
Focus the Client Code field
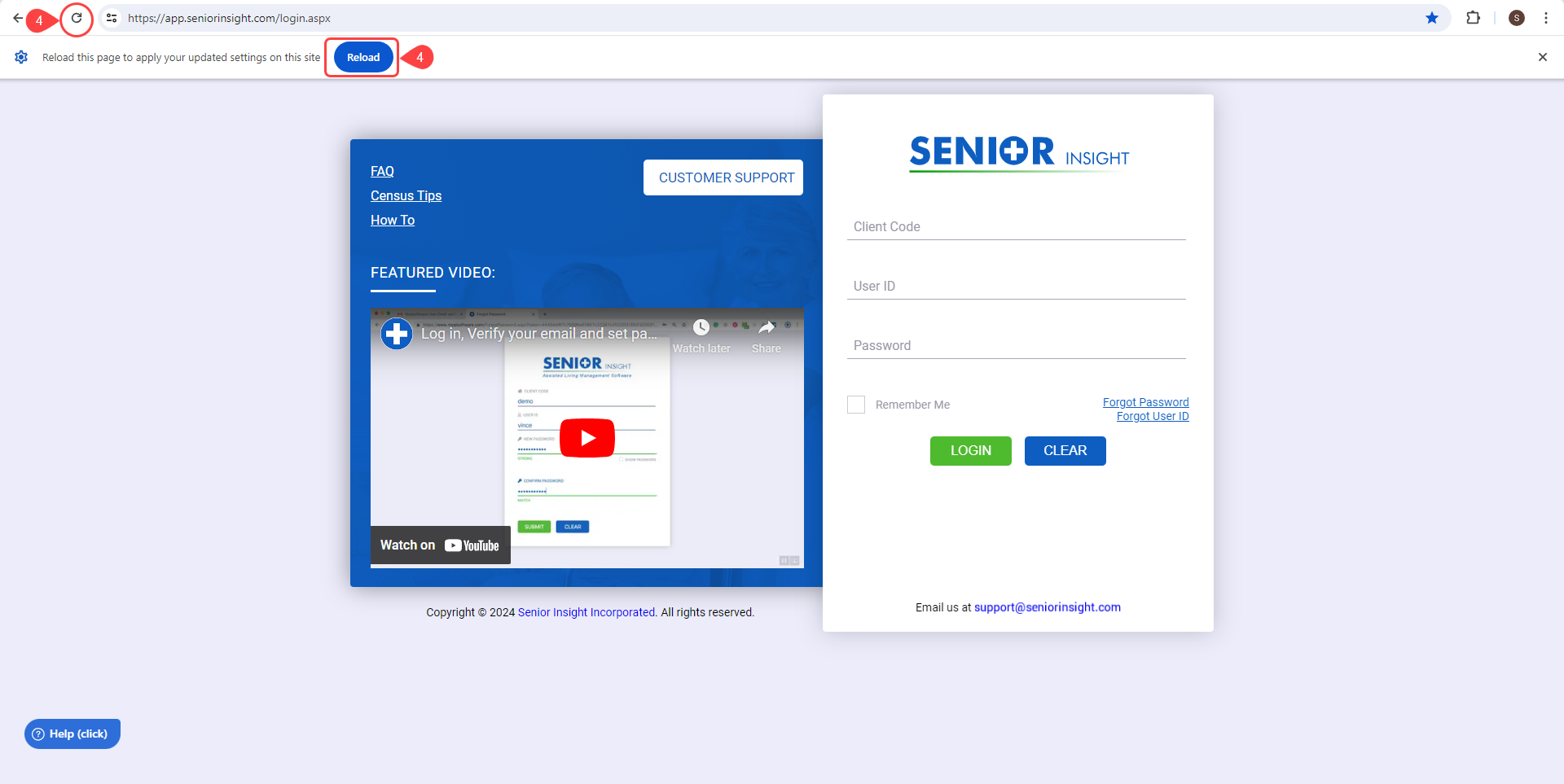point(1017,227)
